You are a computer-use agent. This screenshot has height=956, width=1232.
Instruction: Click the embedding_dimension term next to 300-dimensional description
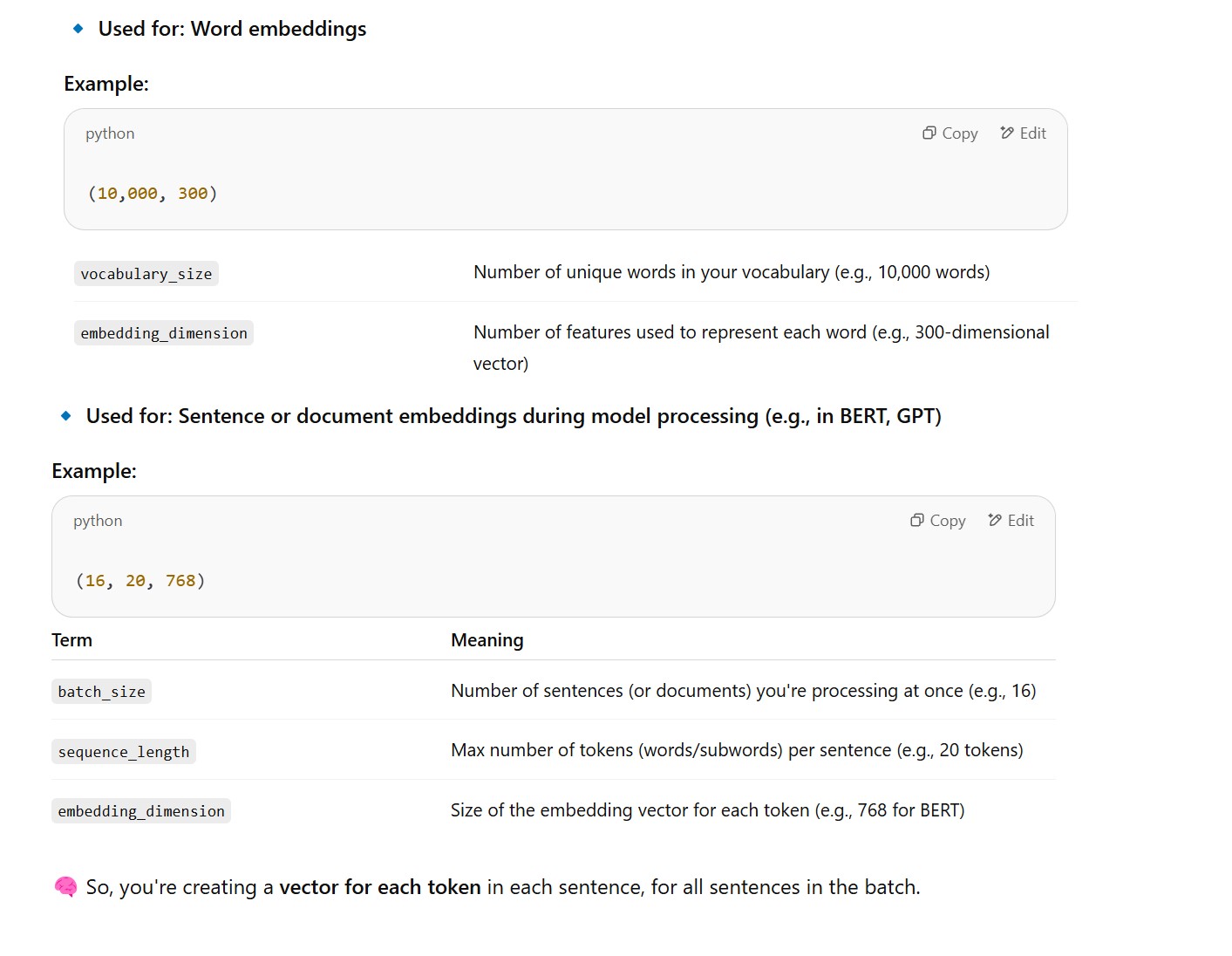[x=164, y=333]
